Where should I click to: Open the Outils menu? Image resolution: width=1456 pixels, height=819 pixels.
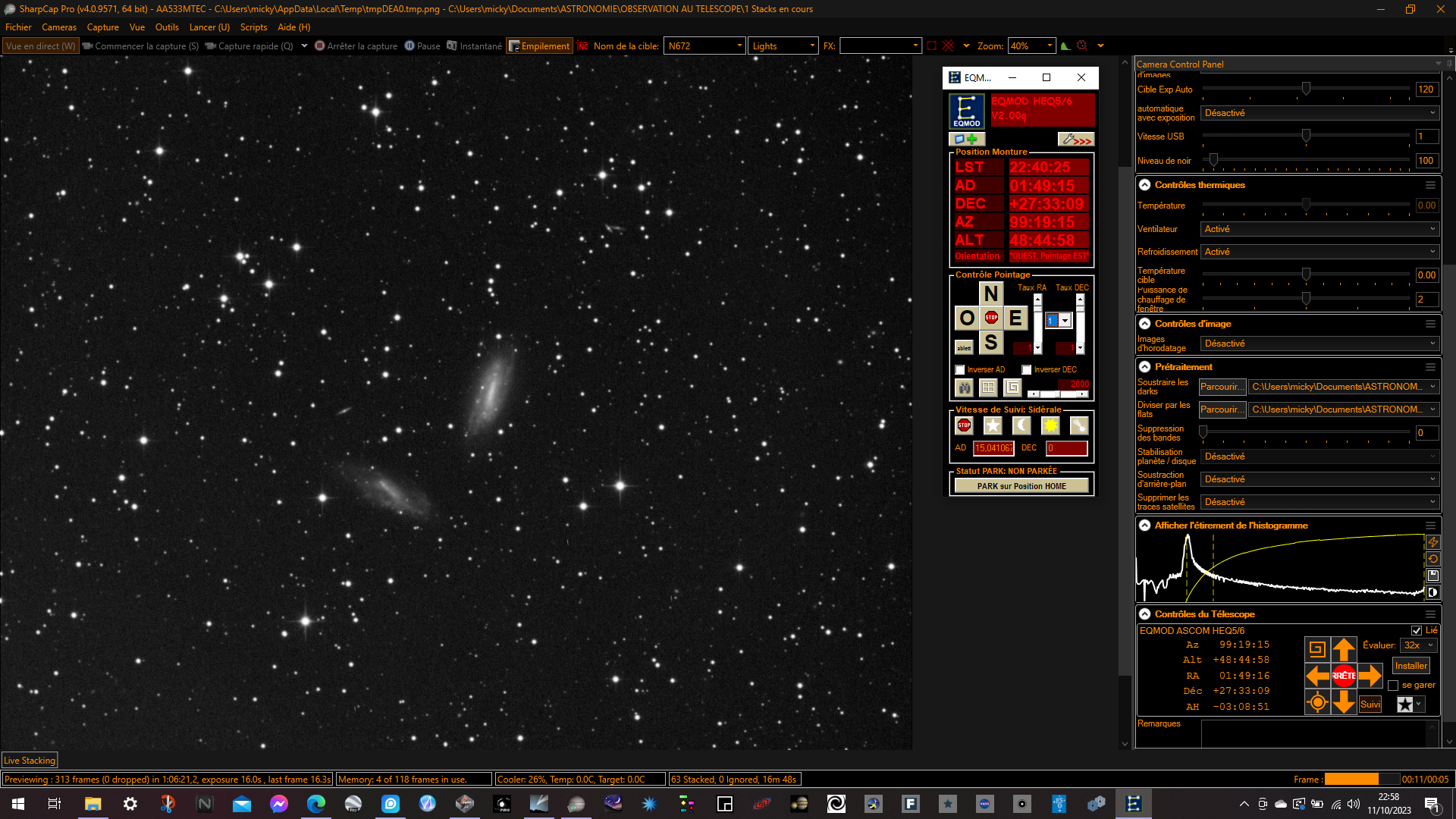[x=167, y=27]
